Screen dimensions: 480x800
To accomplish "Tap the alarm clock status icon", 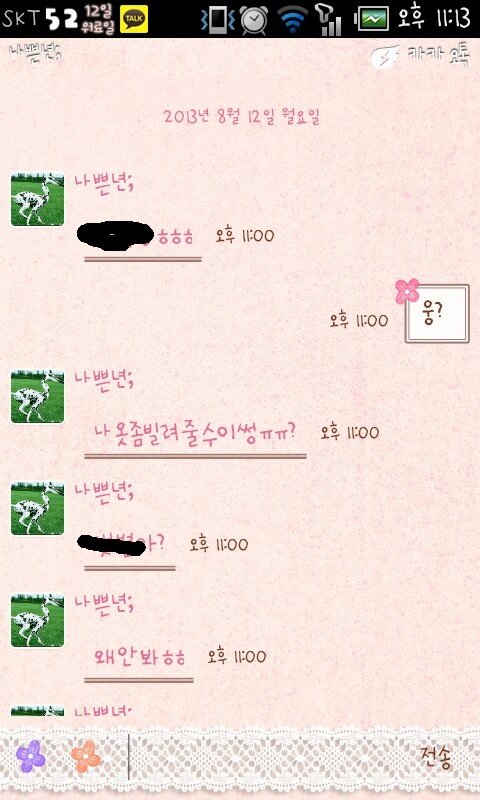I will pyautogui.click(x=254, y=19).
